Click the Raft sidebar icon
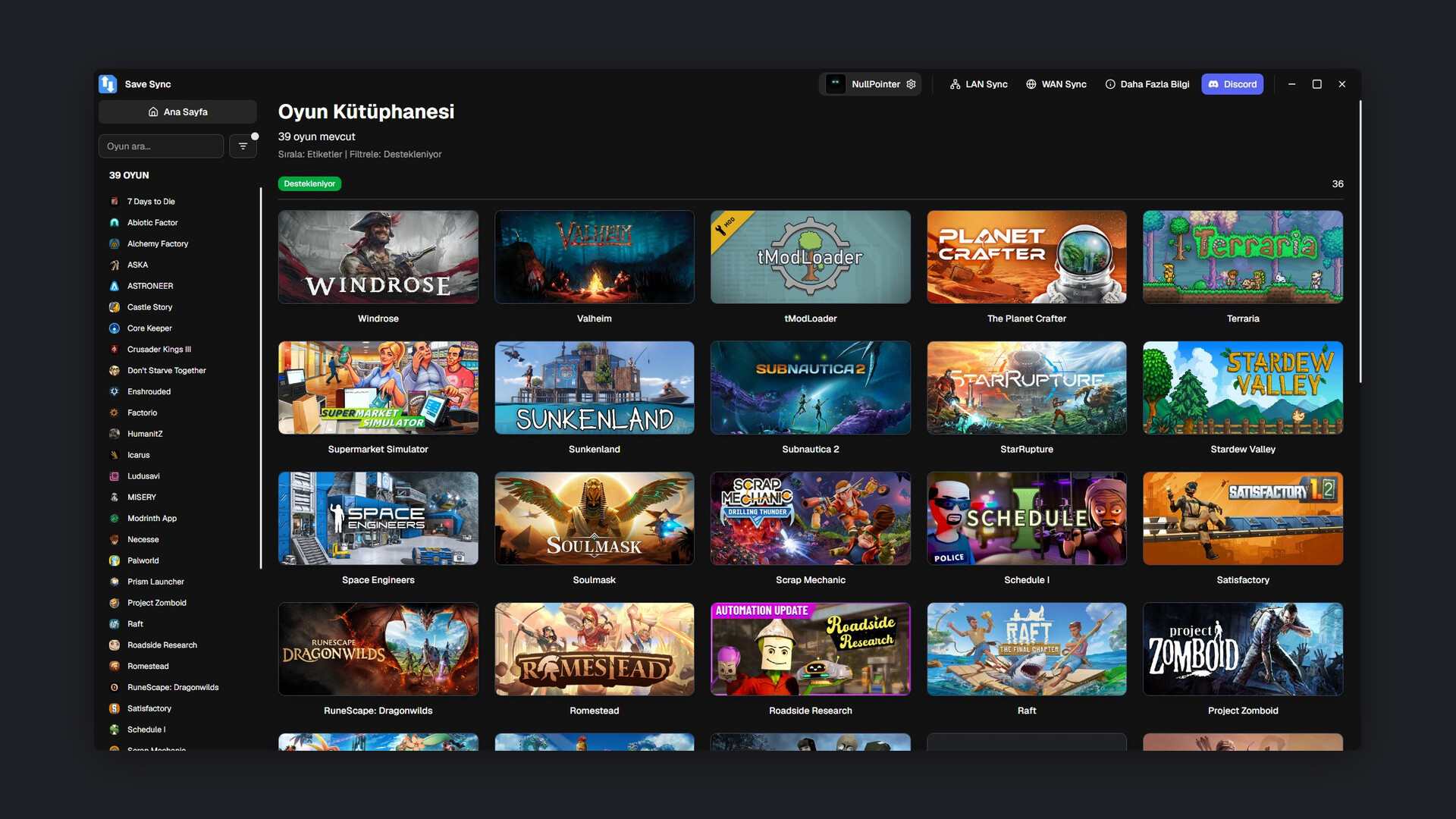1456x819 pixels. pyautogui.click(x=115, y=624)
